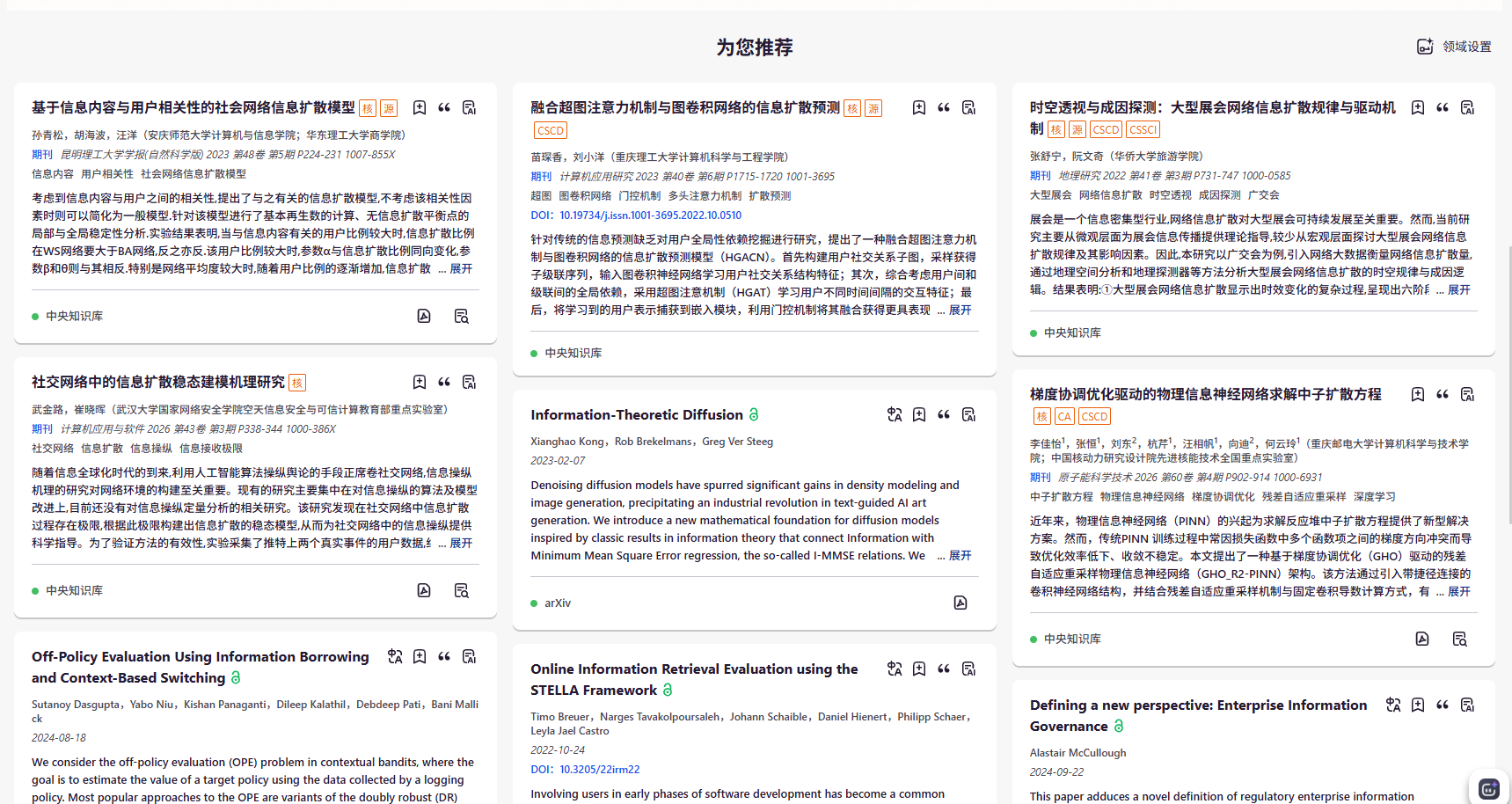Bookmark the Enterprise Information Governance paper
1512x804 pixels.
click(x=1418, y=705)
